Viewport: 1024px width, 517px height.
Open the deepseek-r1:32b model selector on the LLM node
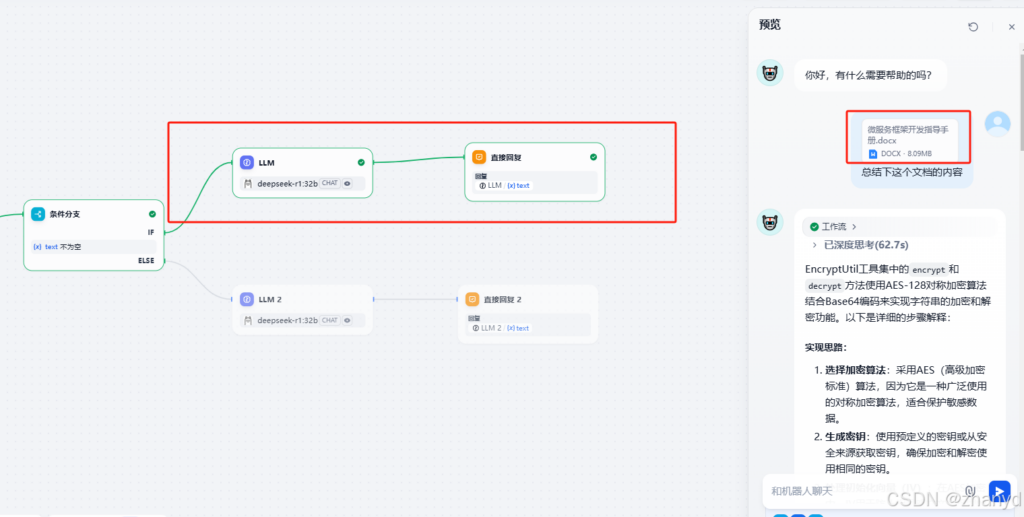(x=288, y=183)
